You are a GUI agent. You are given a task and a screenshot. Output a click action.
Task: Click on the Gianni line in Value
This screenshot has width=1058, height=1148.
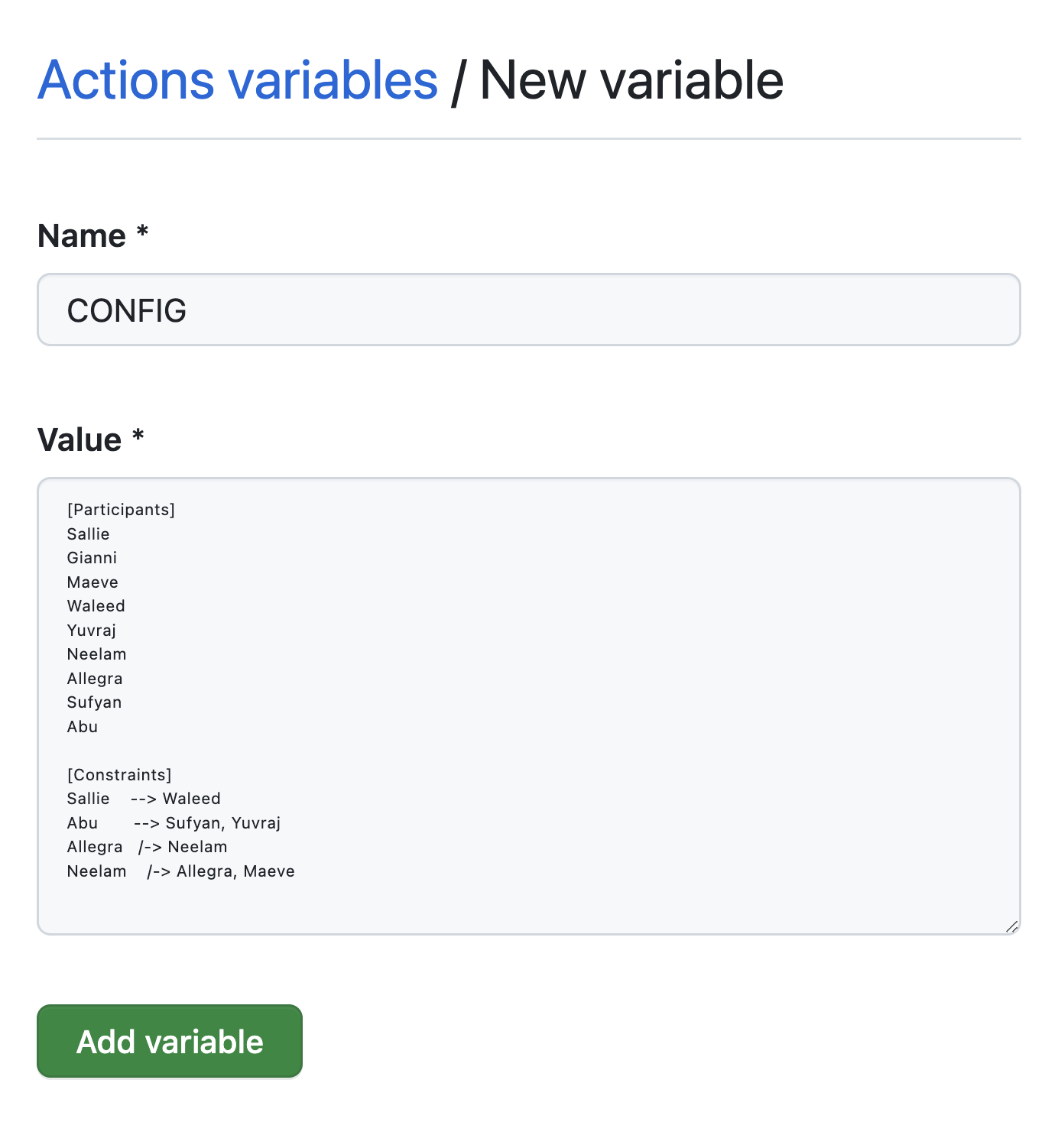(92, 558)
